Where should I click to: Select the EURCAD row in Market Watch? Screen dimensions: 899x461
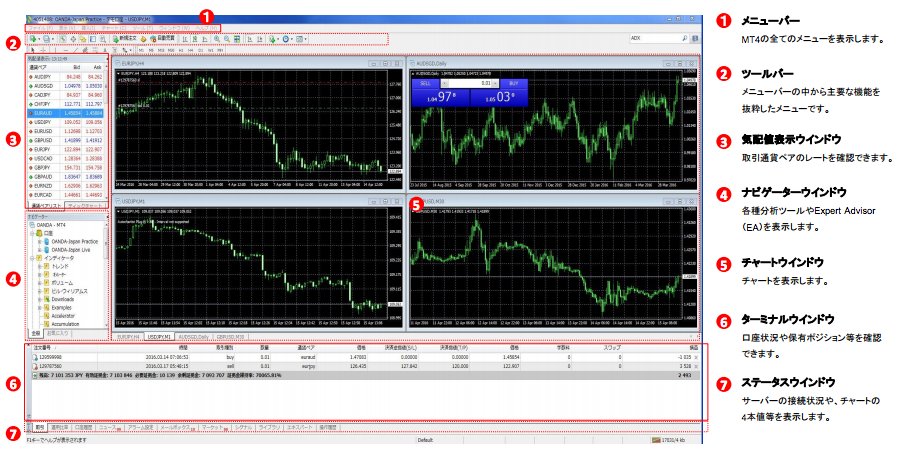tap(66, 195)
